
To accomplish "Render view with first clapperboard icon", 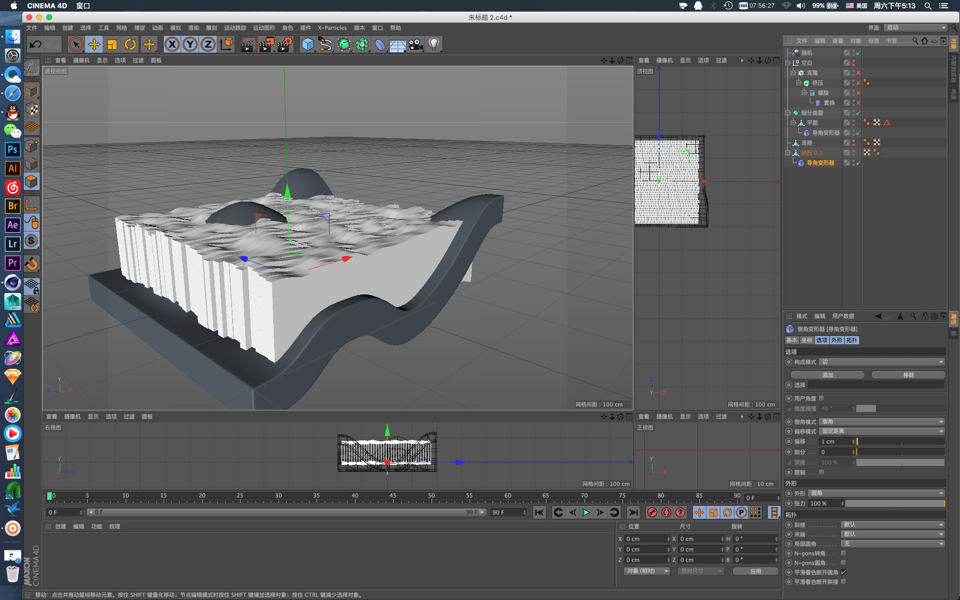I will (247, 44).
